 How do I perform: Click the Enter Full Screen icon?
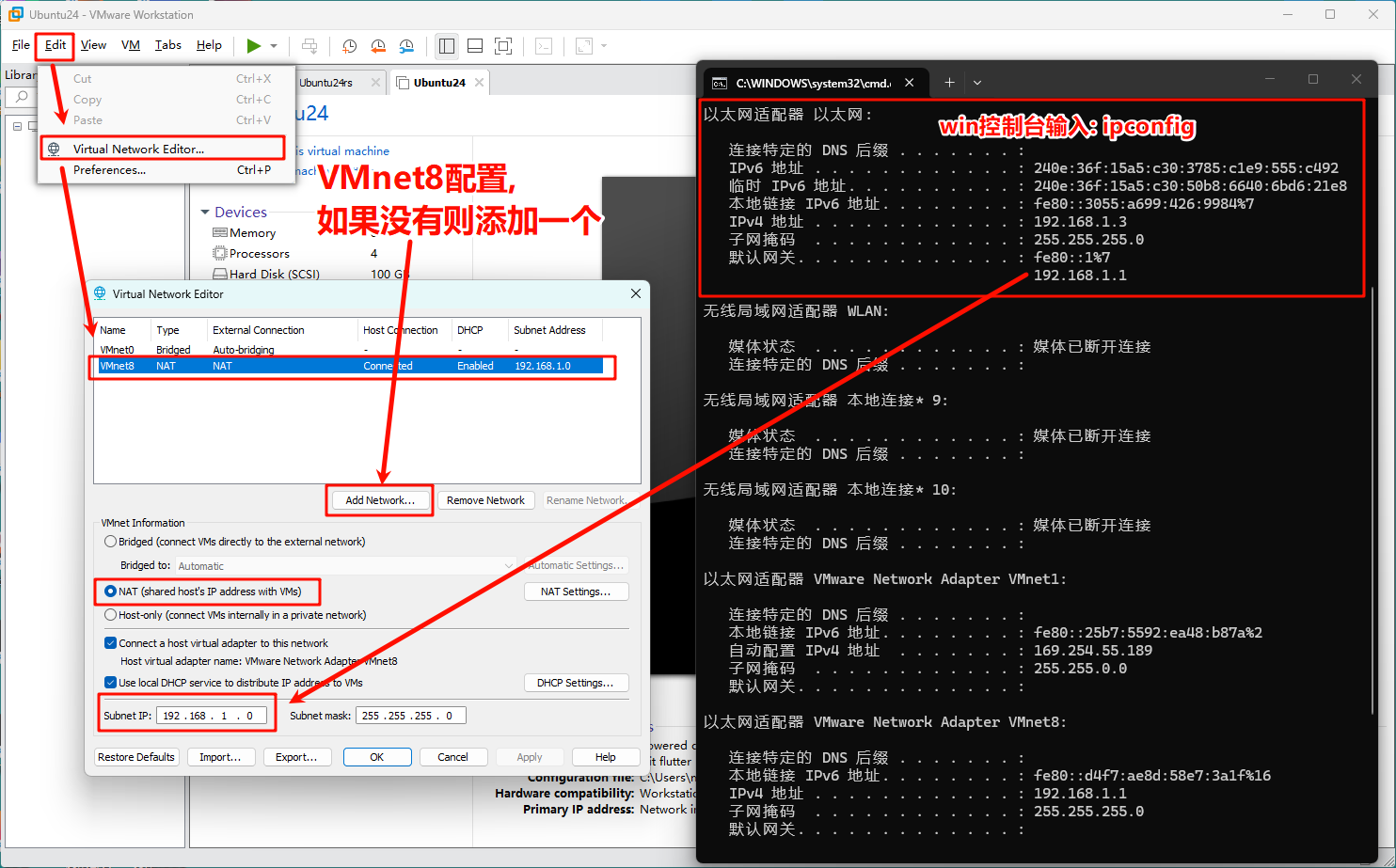click(x=503, y=45)
